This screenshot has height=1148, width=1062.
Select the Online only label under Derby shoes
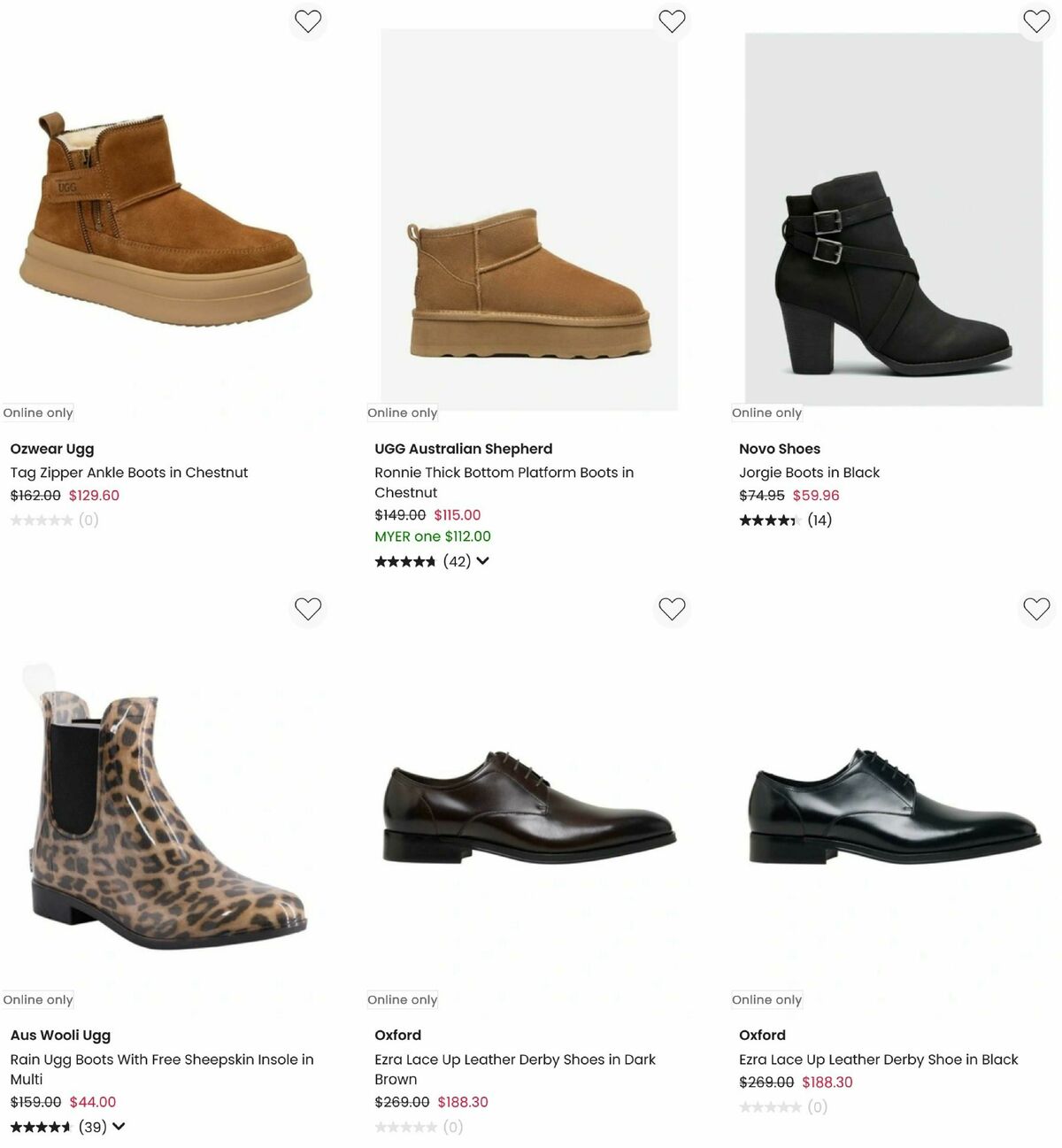coord(402,999)
